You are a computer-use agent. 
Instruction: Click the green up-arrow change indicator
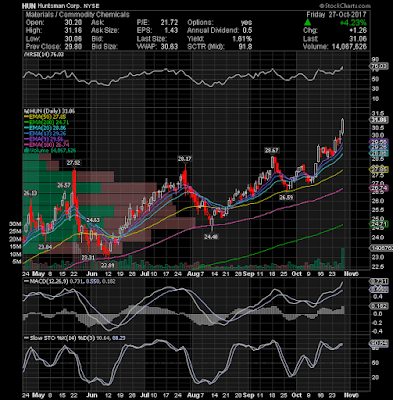pos(308,23)
